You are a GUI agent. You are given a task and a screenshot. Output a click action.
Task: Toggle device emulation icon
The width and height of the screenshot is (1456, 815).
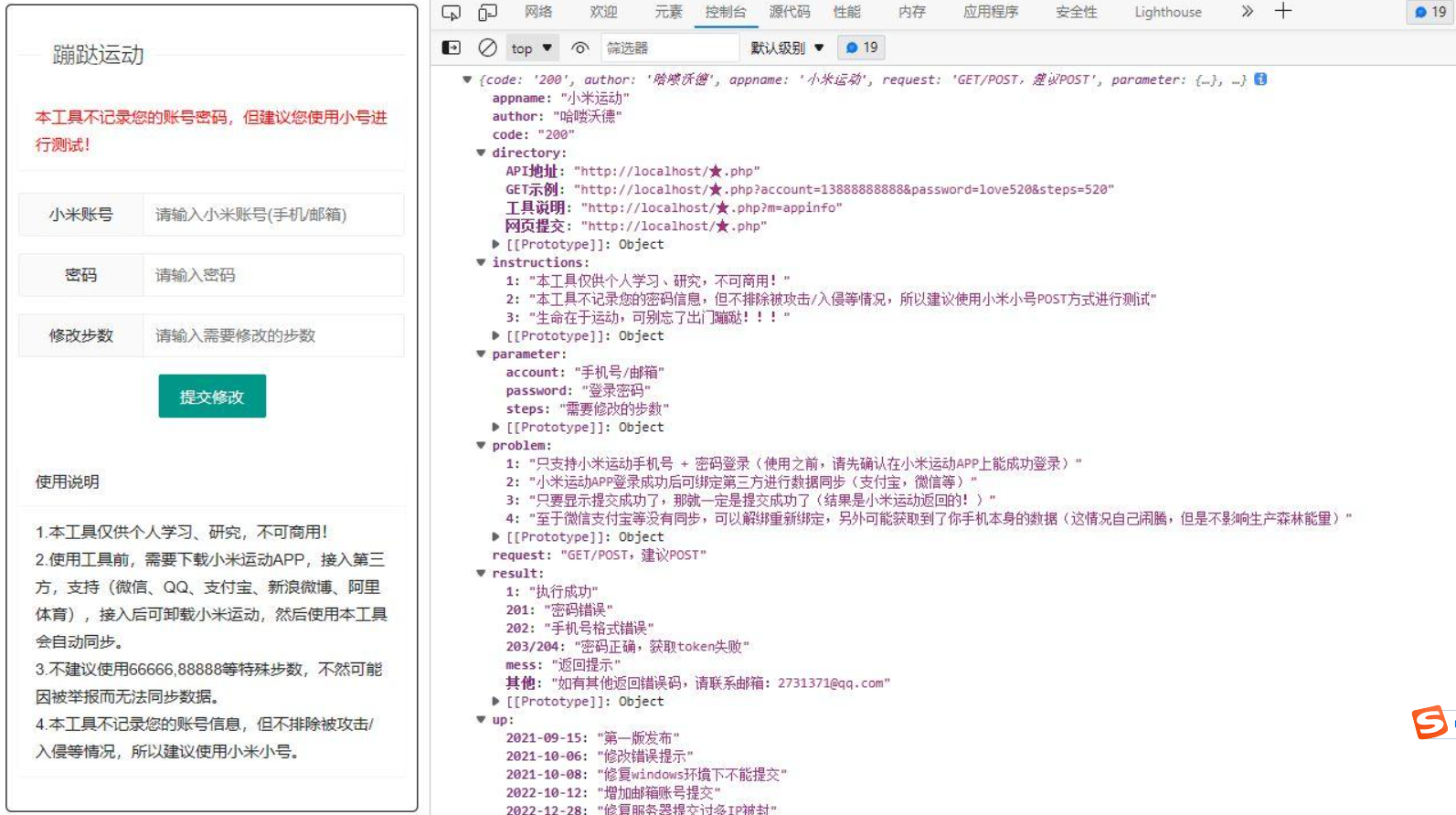488,12
